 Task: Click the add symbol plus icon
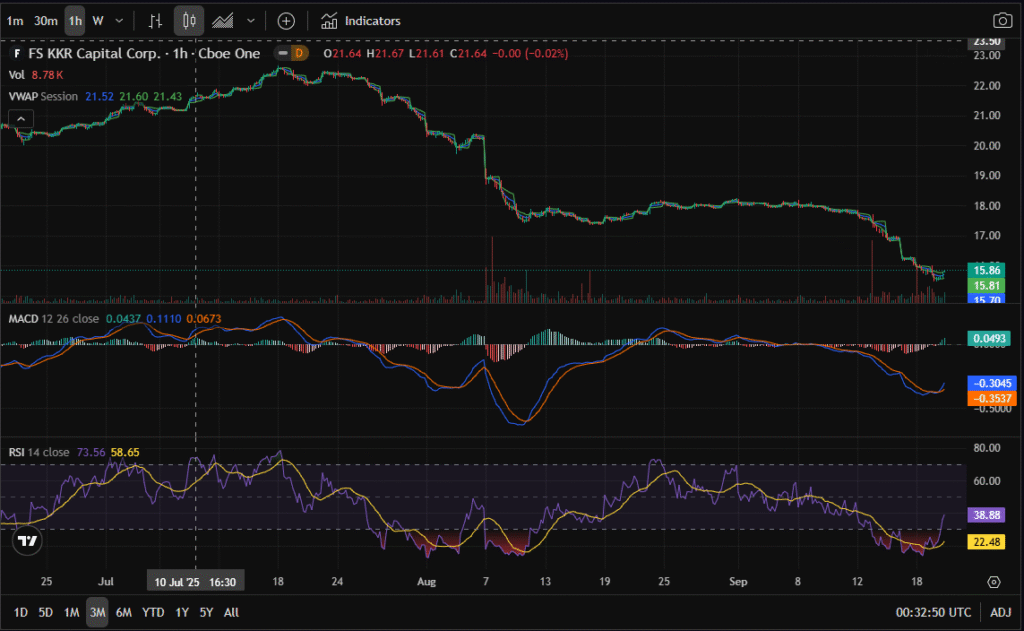[286, 20]
